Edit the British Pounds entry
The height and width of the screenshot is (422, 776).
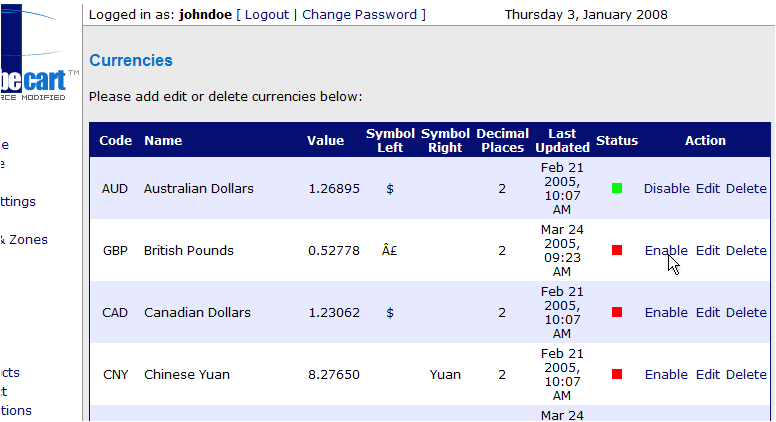click(708, 250)
